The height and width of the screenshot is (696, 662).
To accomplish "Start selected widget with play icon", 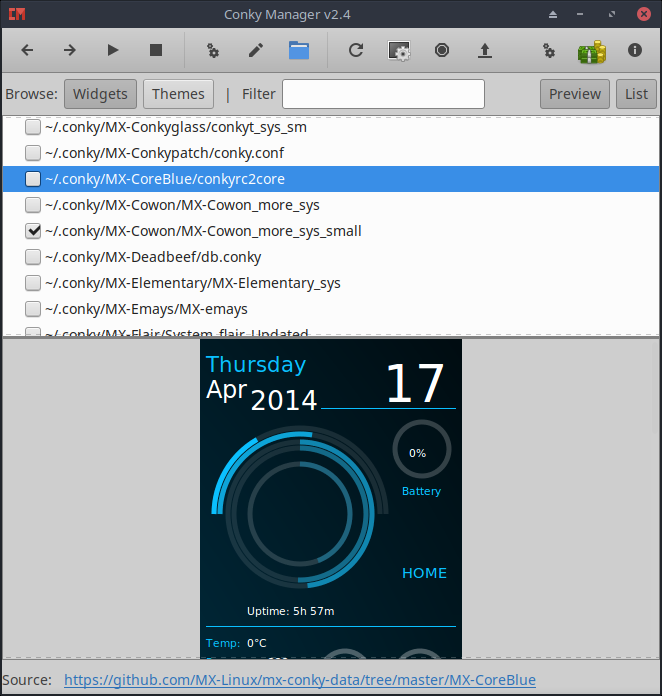I will [113, 50].
